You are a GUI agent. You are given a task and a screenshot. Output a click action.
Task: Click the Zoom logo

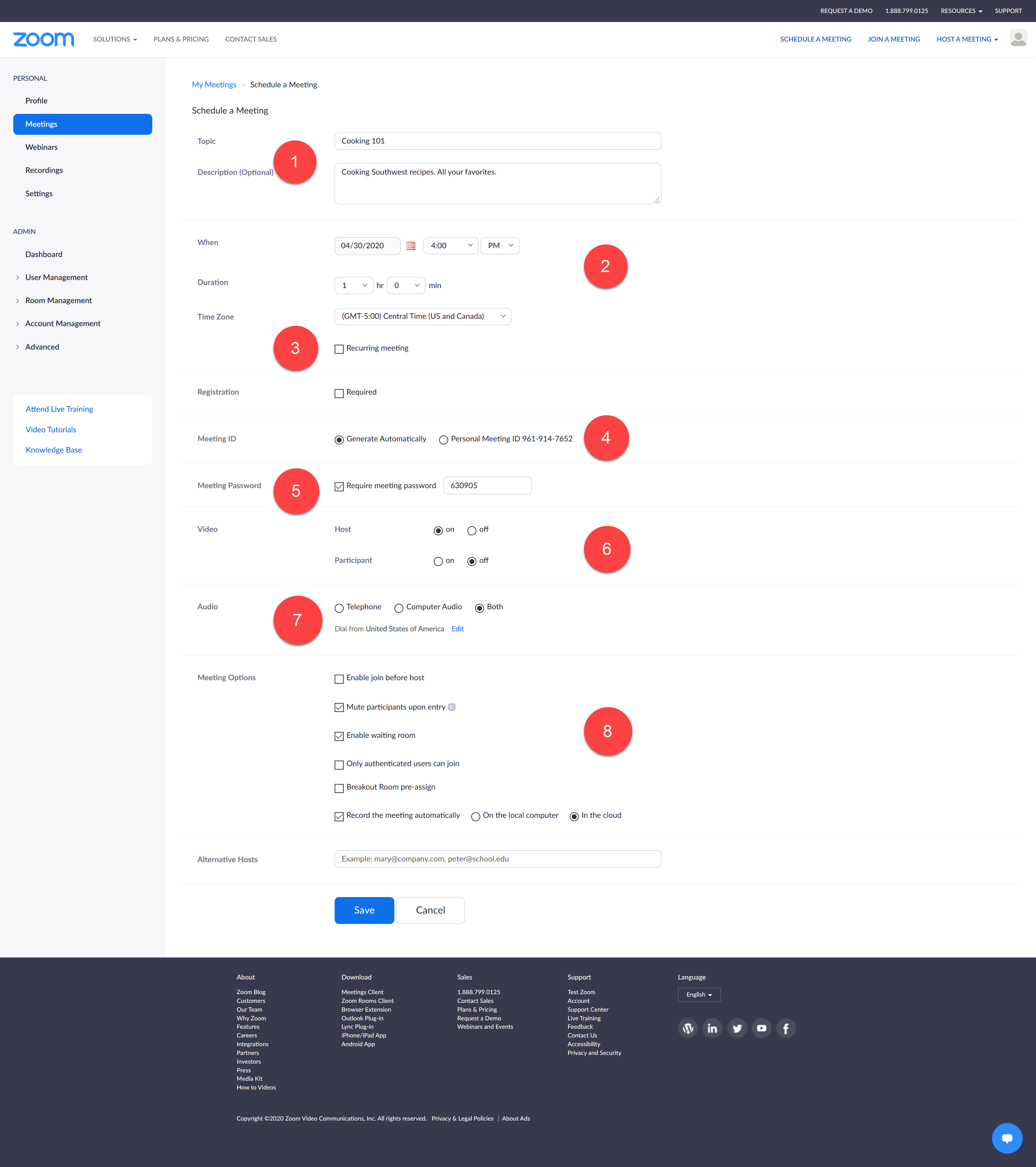coord(44,39)
